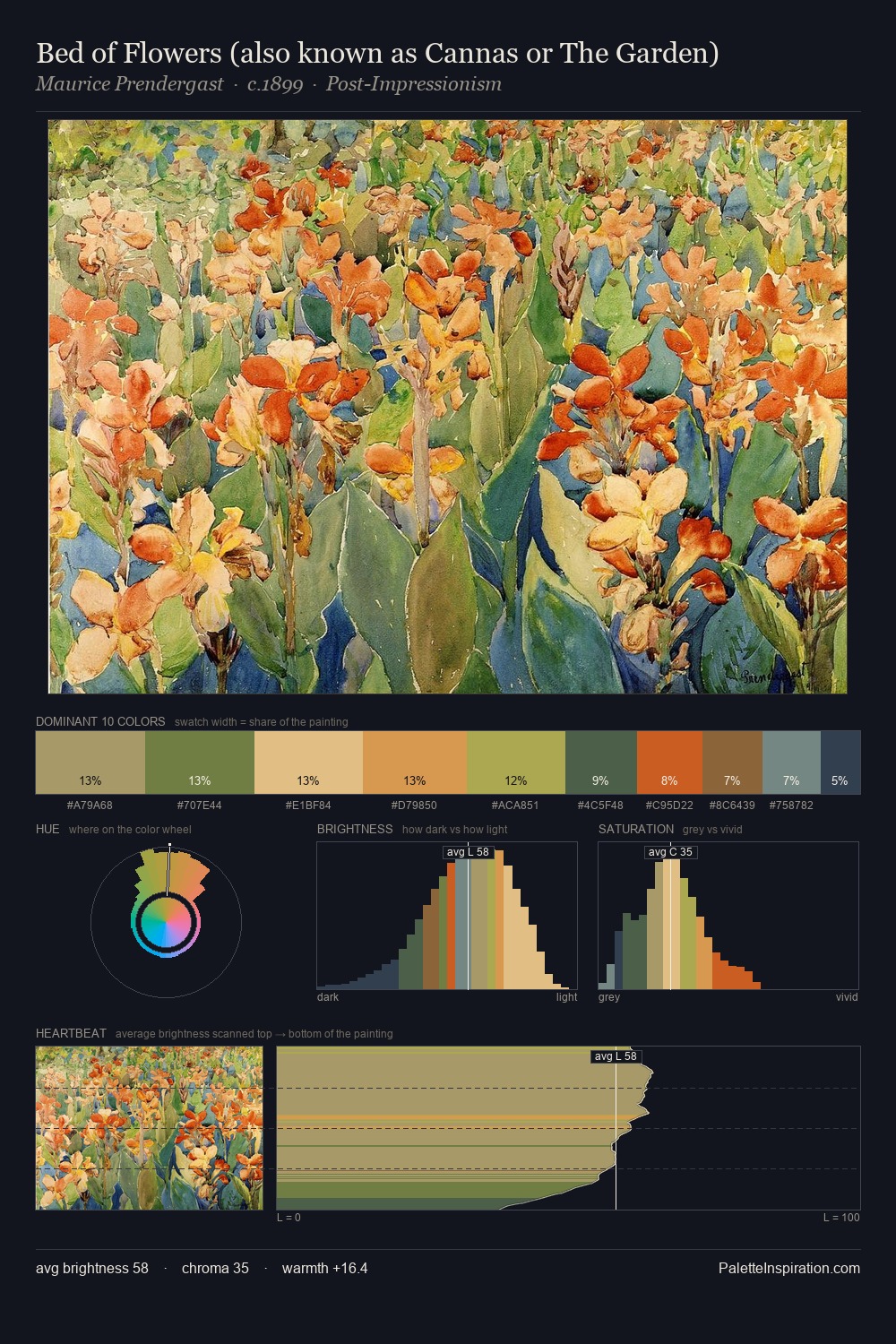This screenshot has width=896, height=1344.
Task: Click the L = 100 axis label
Action: click(841, 1217)
